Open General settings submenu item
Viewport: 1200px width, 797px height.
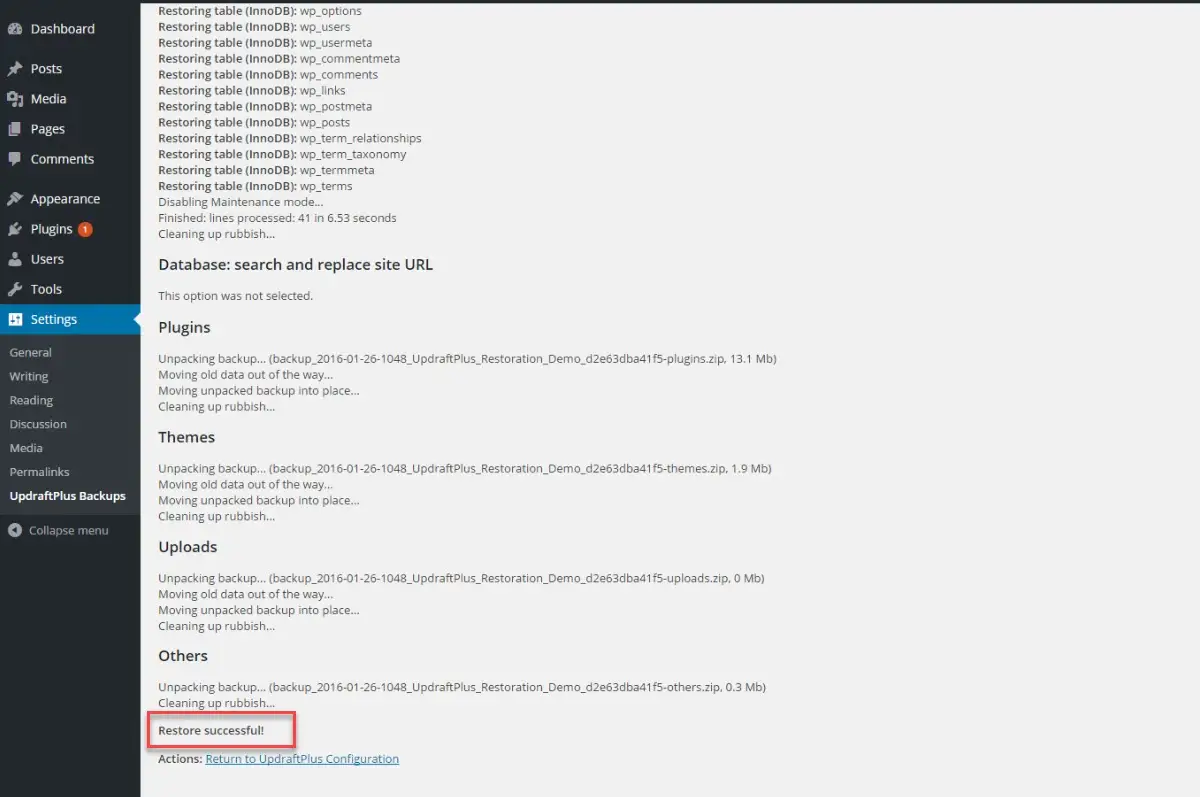[30, 352]
